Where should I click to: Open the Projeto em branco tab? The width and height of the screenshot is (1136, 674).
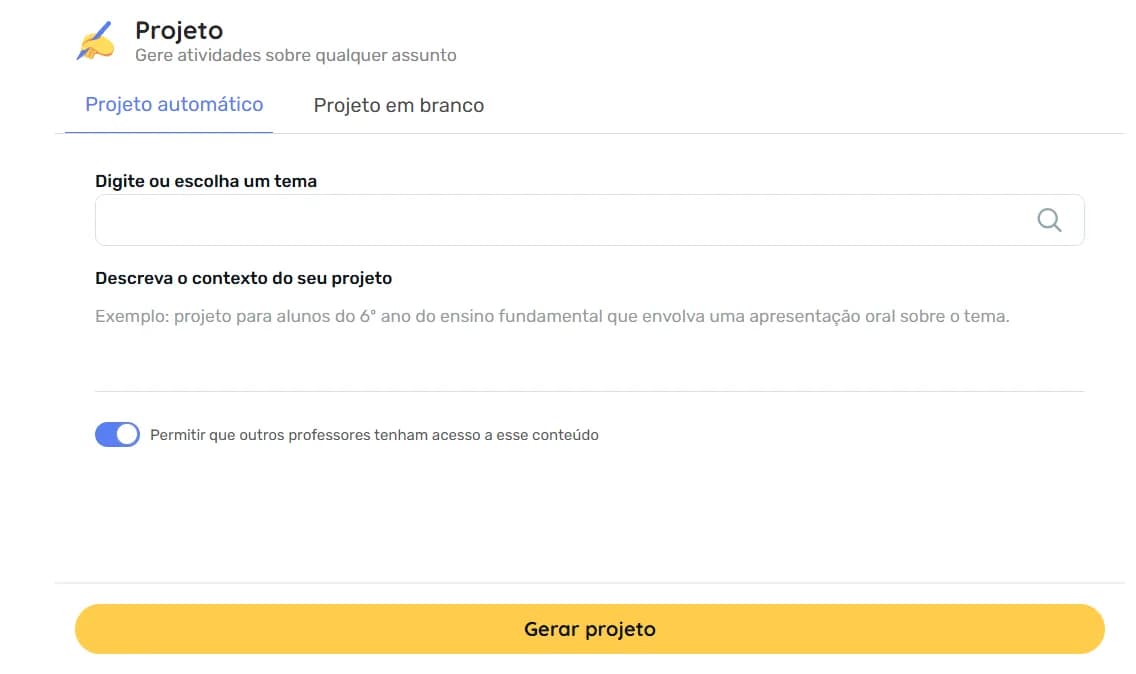tap(398, 106)
